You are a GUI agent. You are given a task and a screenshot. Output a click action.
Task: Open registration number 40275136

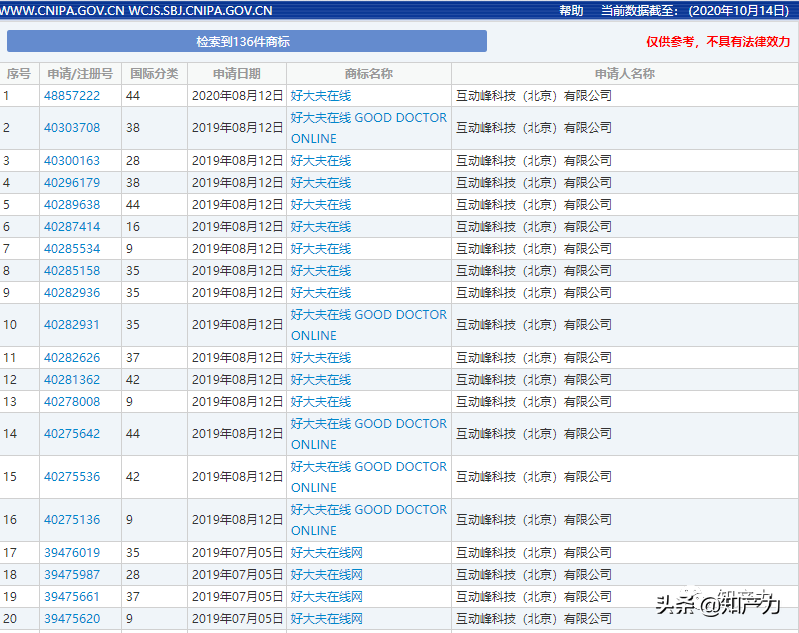pyautogui.click(x=72, y=520)
